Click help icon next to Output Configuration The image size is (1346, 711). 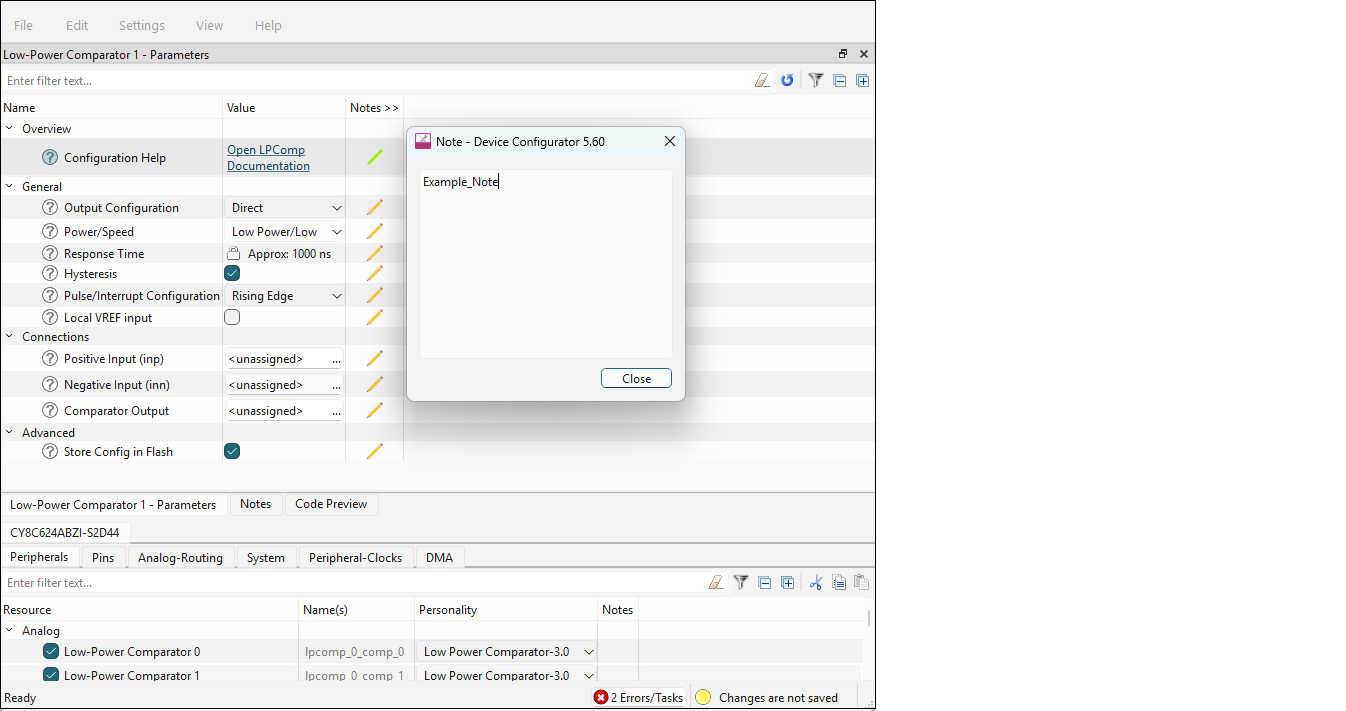pos(50,208)
